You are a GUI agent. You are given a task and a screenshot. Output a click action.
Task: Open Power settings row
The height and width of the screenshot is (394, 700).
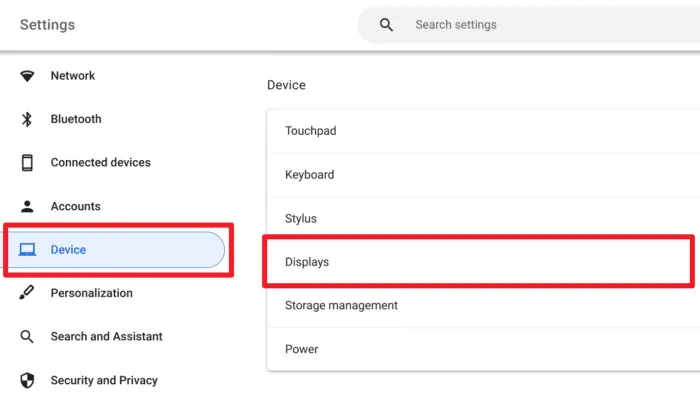click(x=483, y=349)
